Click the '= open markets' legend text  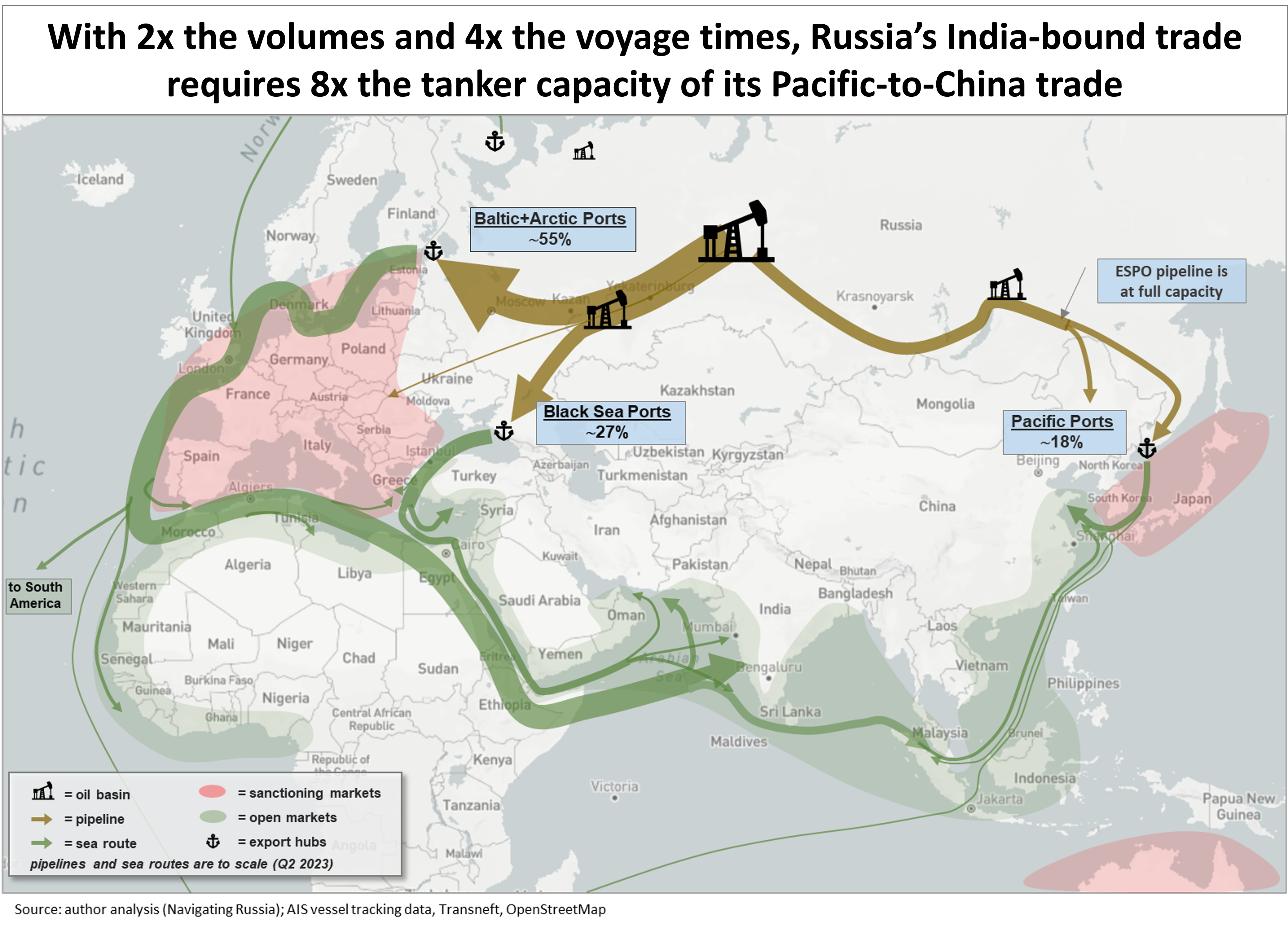pyautogui.click(x=288, y=817)
